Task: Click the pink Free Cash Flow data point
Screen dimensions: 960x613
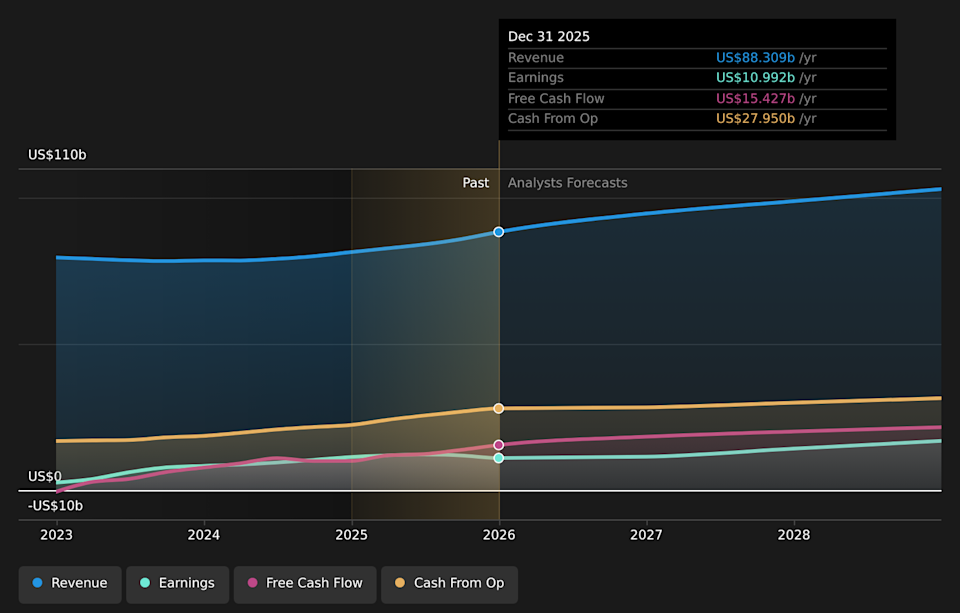Action: [x=499, y=445]
